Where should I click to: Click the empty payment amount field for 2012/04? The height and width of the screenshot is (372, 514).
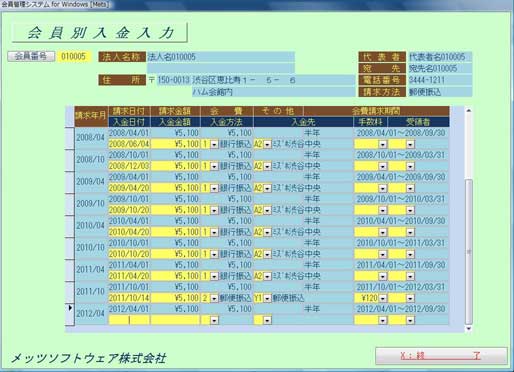(x=175, y=320)
